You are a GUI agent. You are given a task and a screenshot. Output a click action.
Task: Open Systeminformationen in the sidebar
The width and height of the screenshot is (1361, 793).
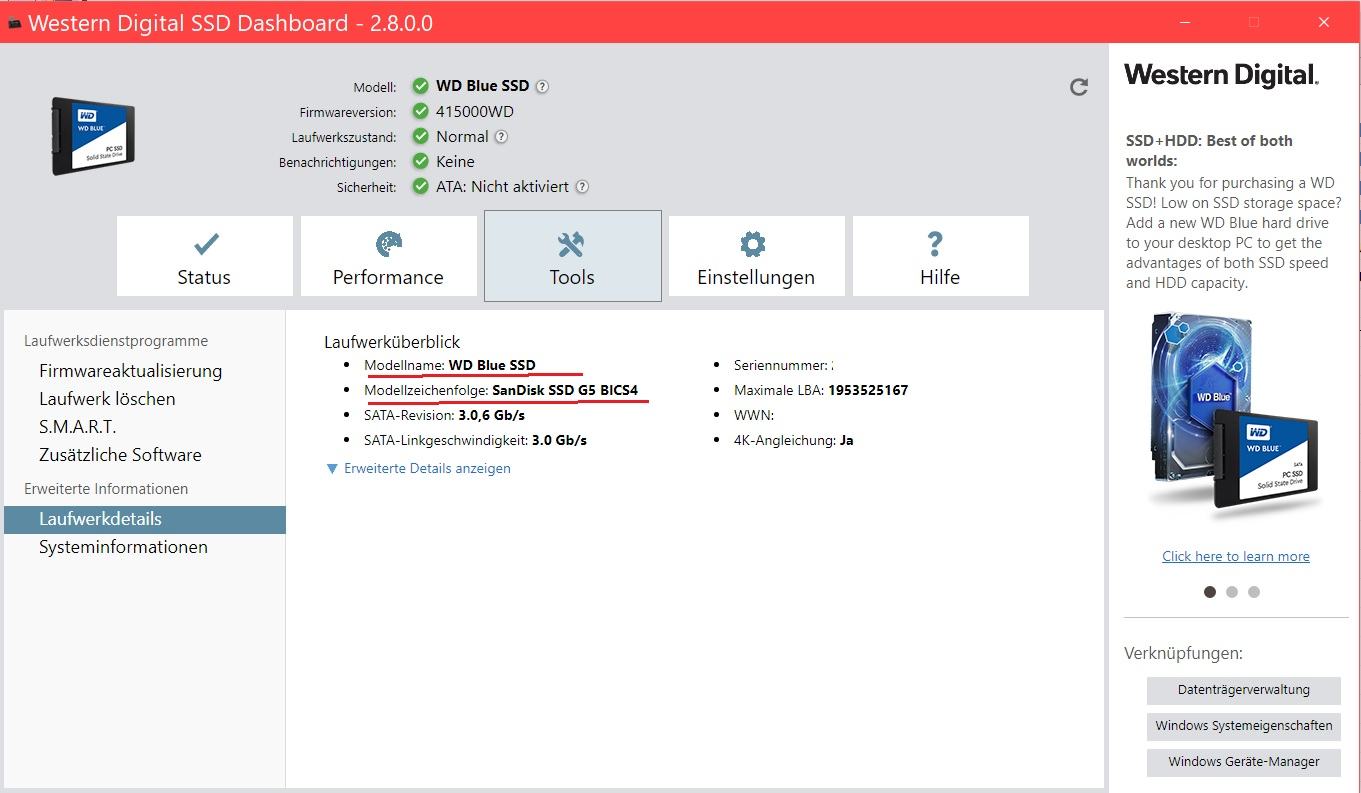coord(123,547)
